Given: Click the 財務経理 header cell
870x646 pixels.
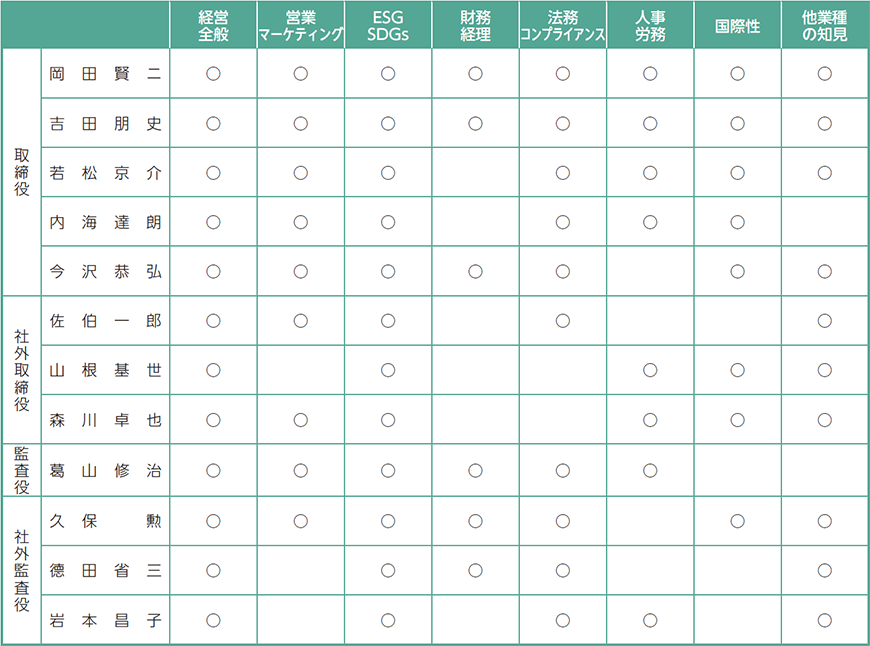Looking at the screenshot, I should coord(475,26).
